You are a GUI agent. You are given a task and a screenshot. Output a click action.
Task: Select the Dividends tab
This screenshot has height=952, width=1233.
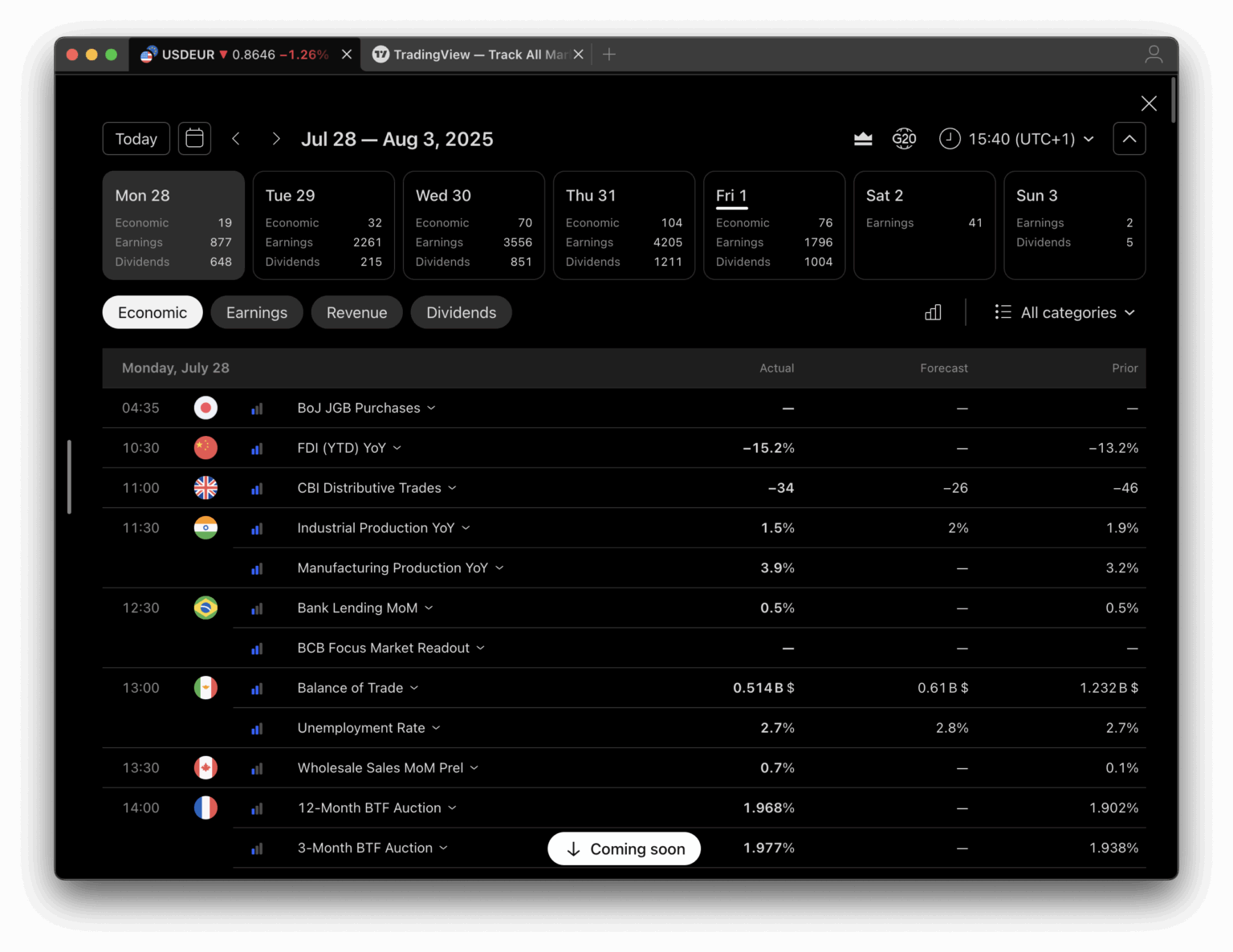tap(461, 312)
